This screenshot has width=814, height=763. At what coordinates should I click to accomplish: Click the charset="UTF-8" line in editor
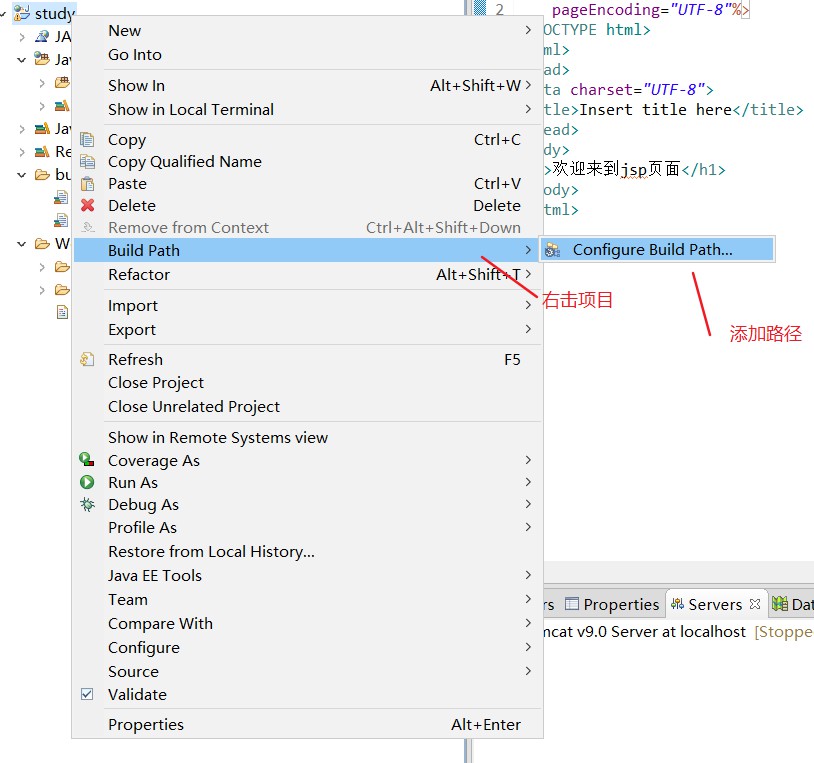click(x=628, y=90)
